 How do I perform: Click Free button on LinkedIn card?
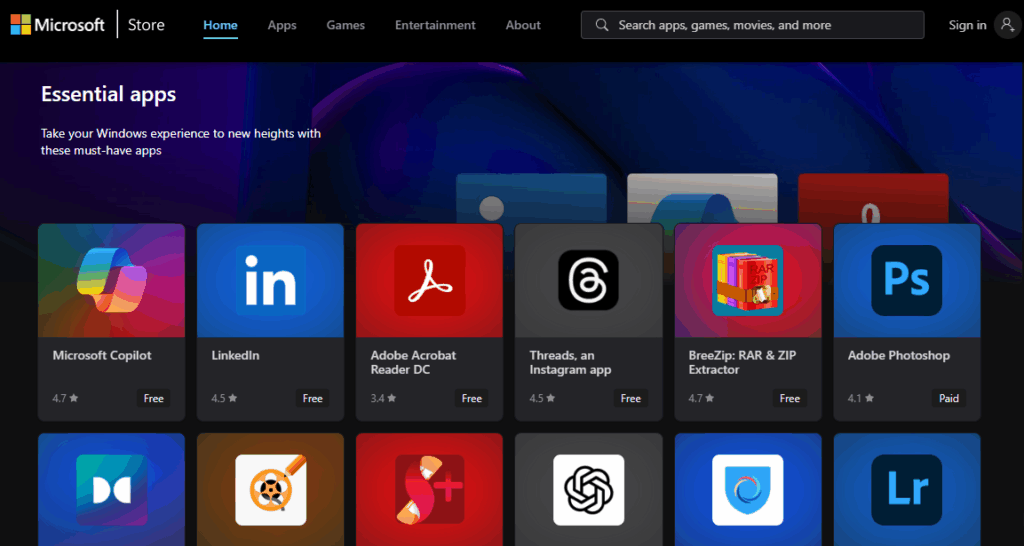(313, 398)
